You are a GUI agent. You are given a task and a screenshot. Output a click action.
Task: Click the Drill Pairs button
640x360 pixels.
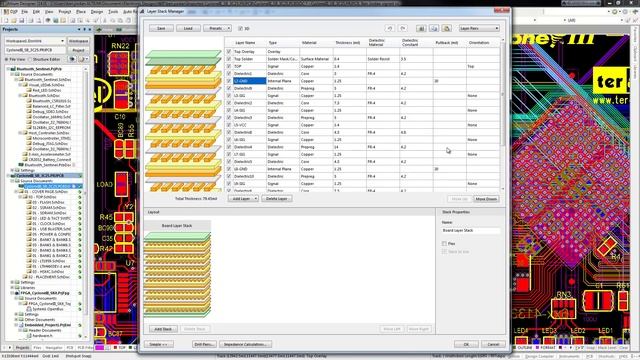(204, 344)
